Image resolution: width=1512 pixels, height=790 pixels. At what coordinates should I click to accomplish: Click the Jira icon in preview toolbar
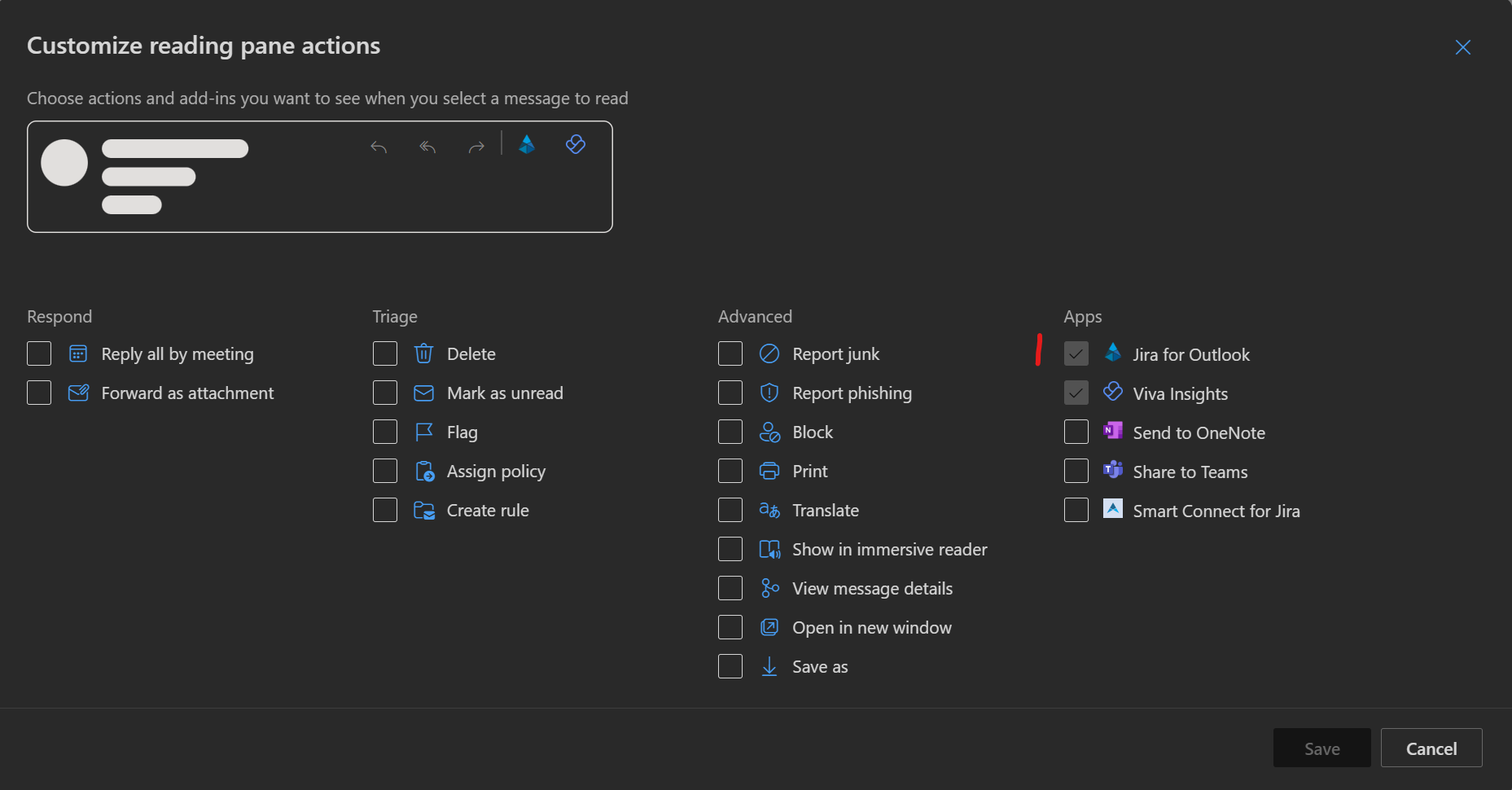click(527, 145)
